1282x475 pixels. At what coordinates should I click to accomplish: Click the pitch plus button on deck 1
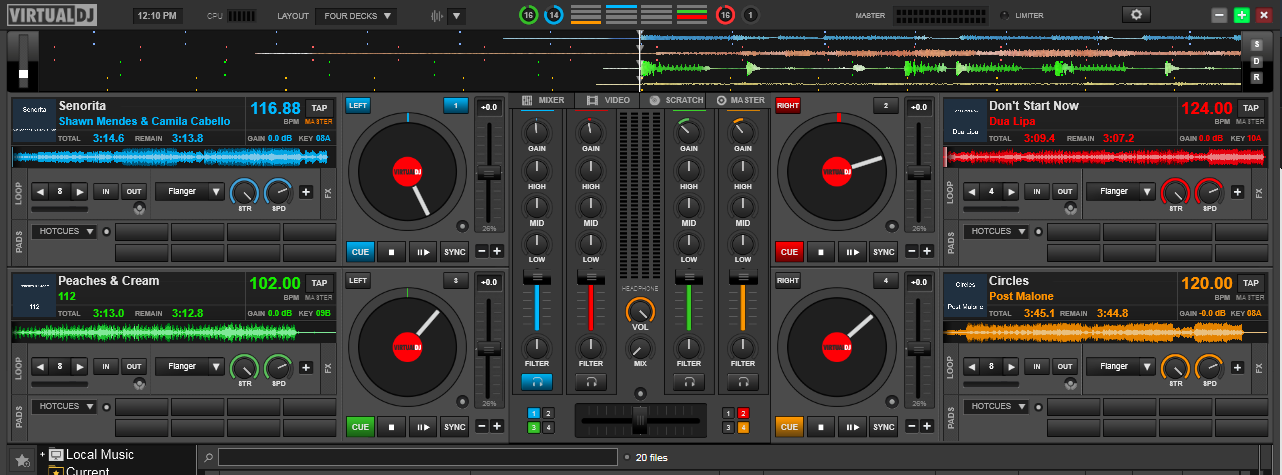coord(497,251)
